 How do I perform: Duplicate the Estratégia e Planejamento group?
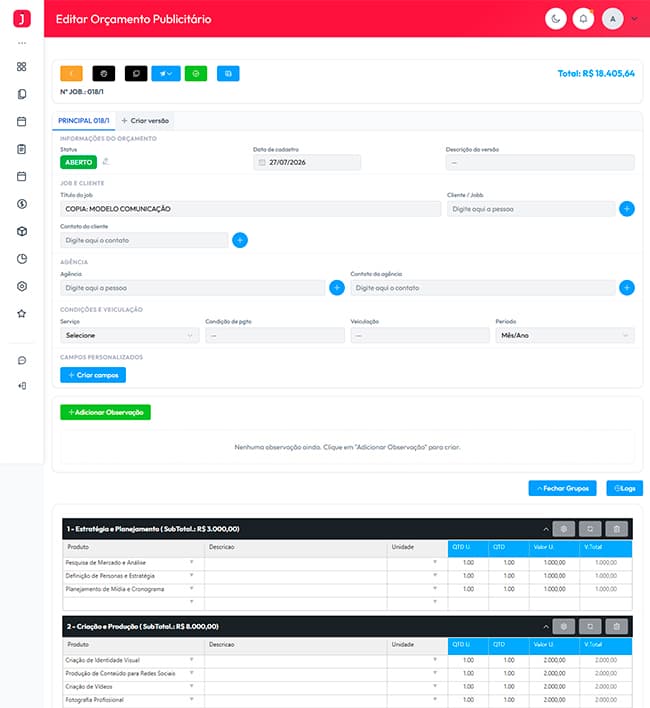590,529
